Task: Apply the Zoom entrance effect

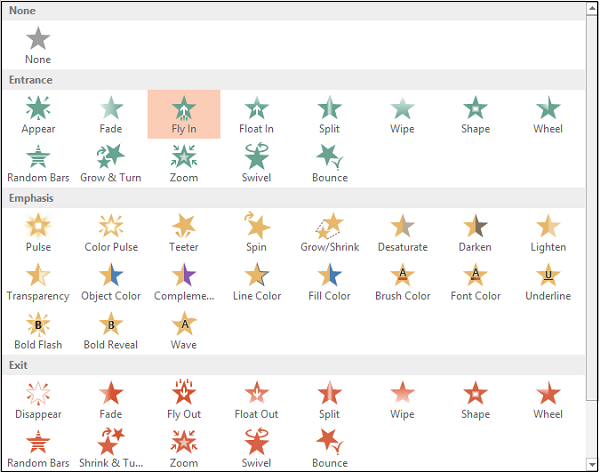Action: tap(184, 163)
